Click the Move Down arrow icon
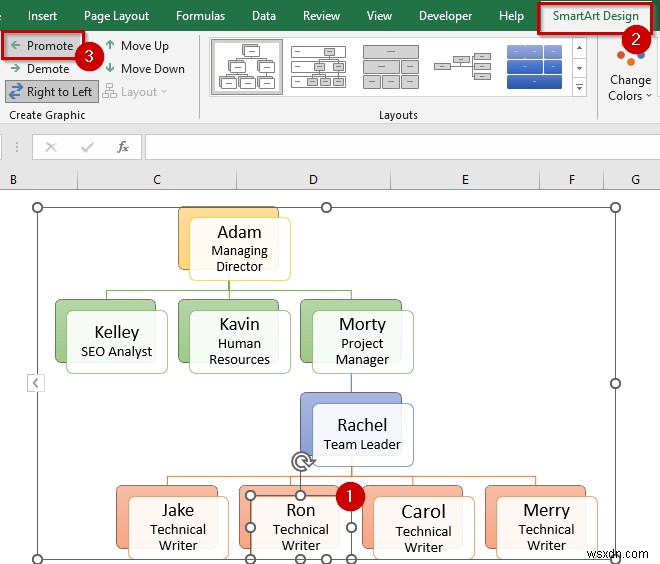The height and width of the screenshot is (564, 660). point(110,68)
